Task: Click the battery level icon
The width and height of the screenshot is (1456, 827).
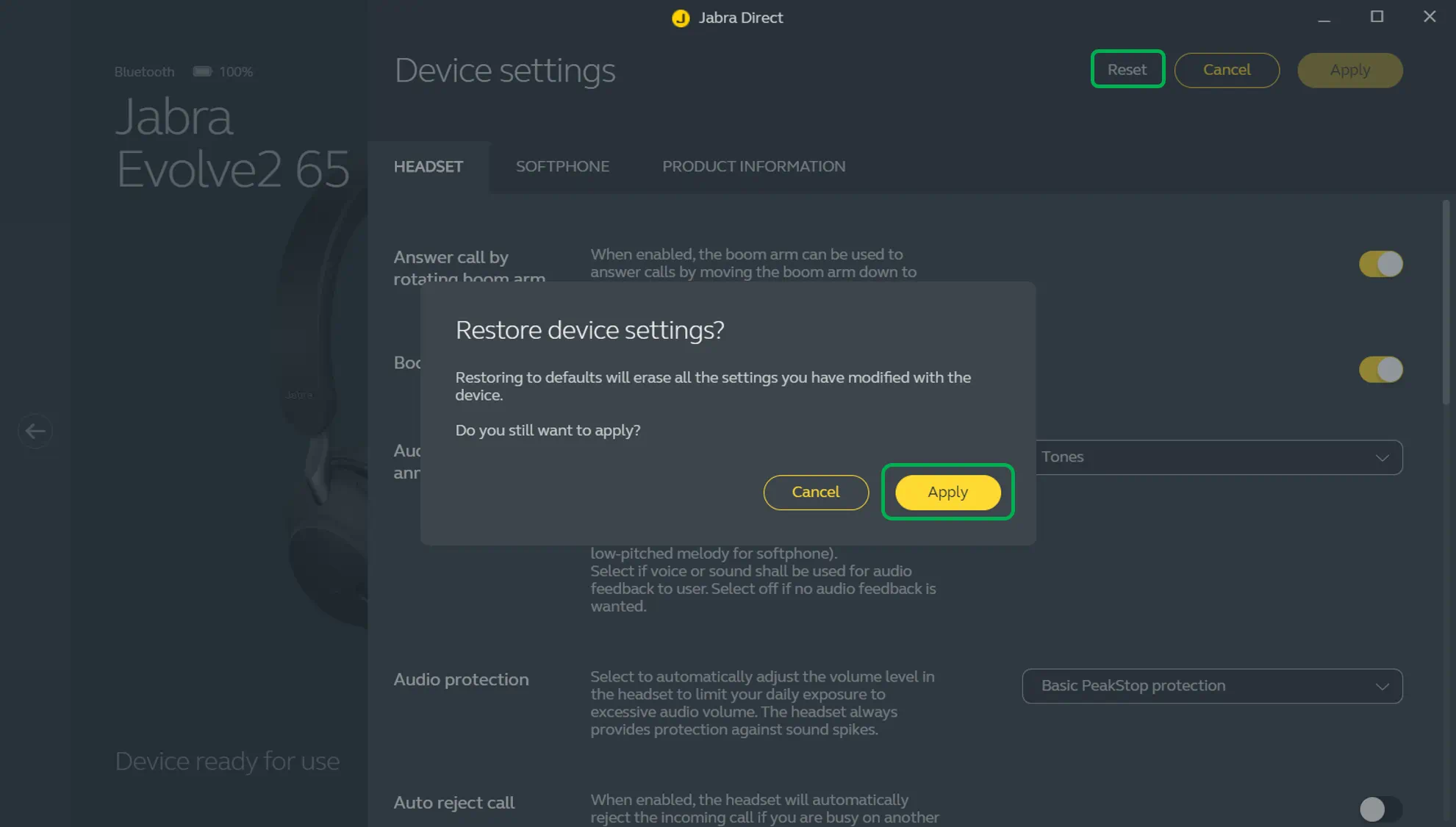Action: [202, 71]
